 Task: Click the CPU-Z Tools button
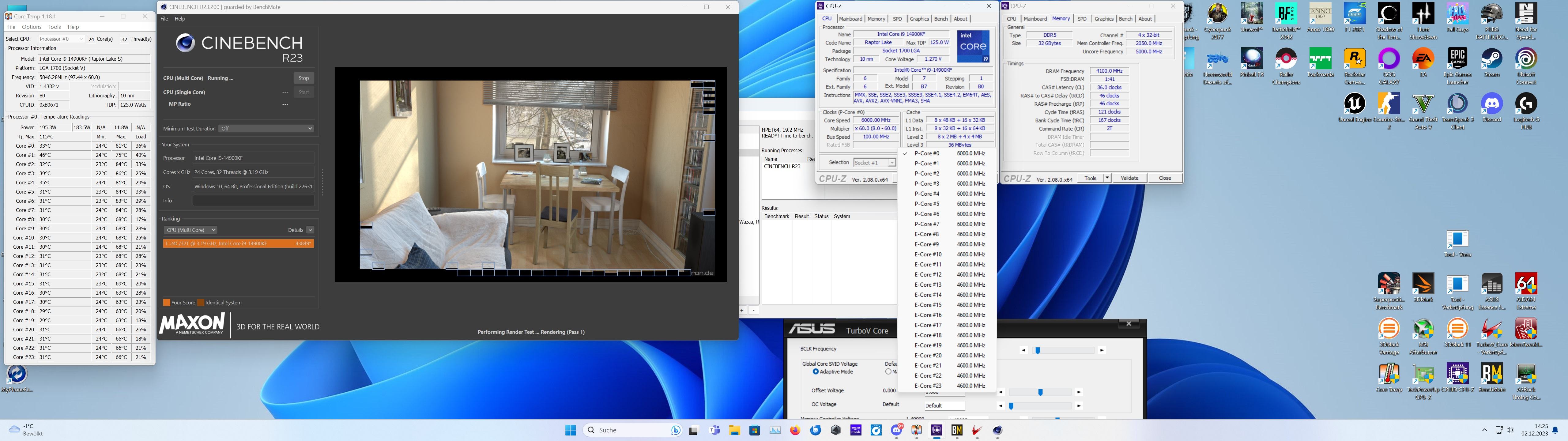pos(1090,178)
